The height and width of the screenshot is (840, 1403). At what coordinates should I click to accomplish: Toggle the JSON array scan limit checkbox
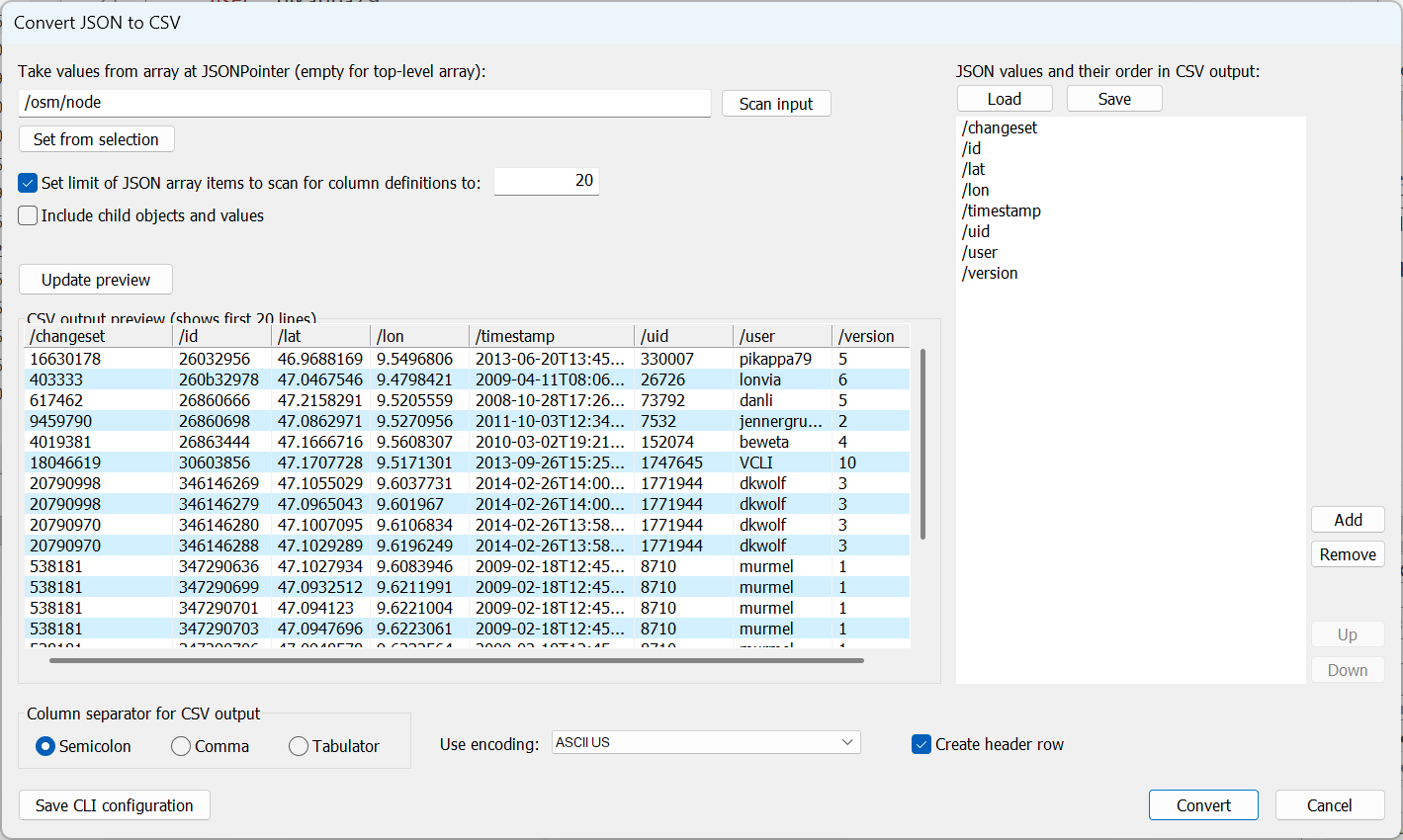(x=28, y=183)
